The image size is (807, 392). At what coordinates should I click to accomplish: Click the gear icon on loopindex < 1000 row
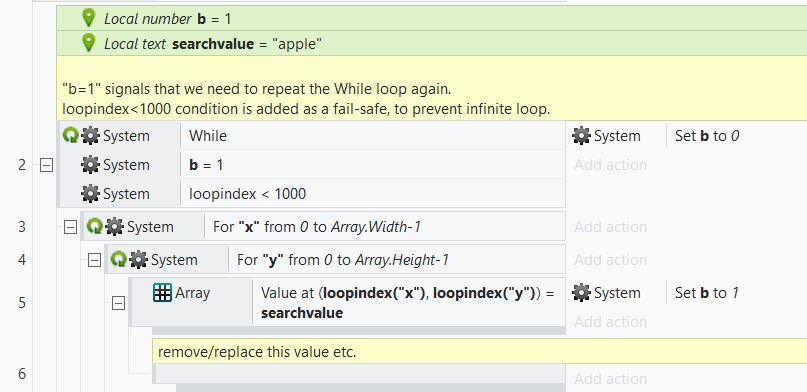coord(90,193)
